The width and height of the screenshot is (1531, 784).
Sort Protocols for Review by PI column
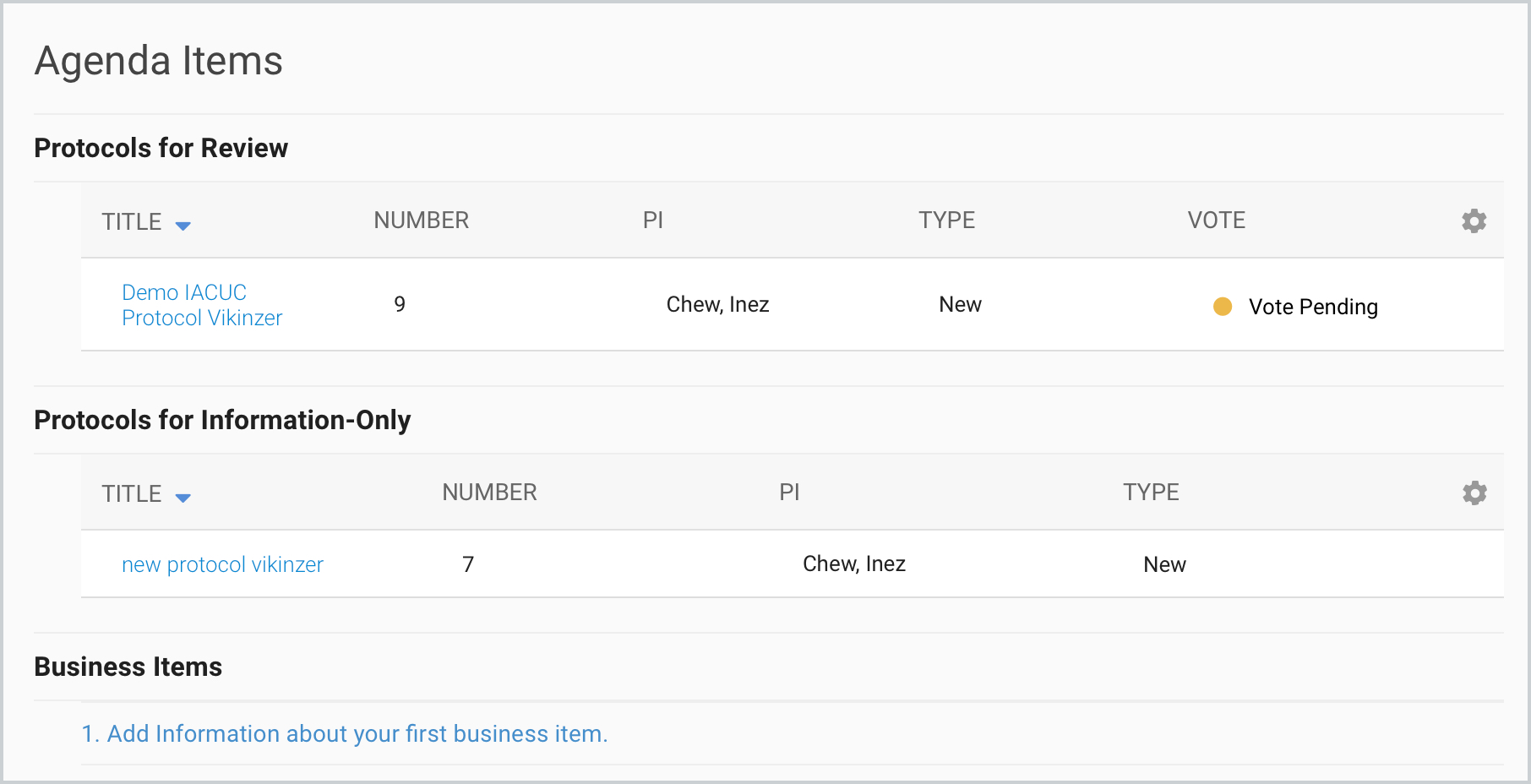point(652,220)
